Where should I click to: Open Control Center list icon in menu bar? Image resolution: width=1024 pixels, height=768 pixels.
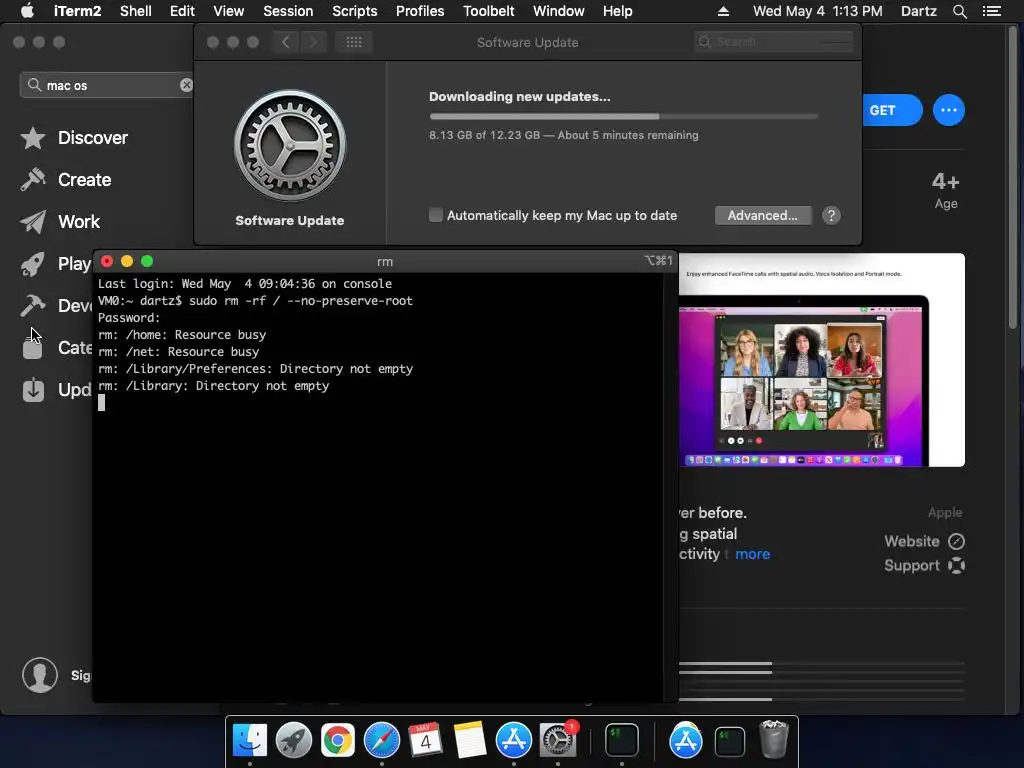(x=992, y=11)
